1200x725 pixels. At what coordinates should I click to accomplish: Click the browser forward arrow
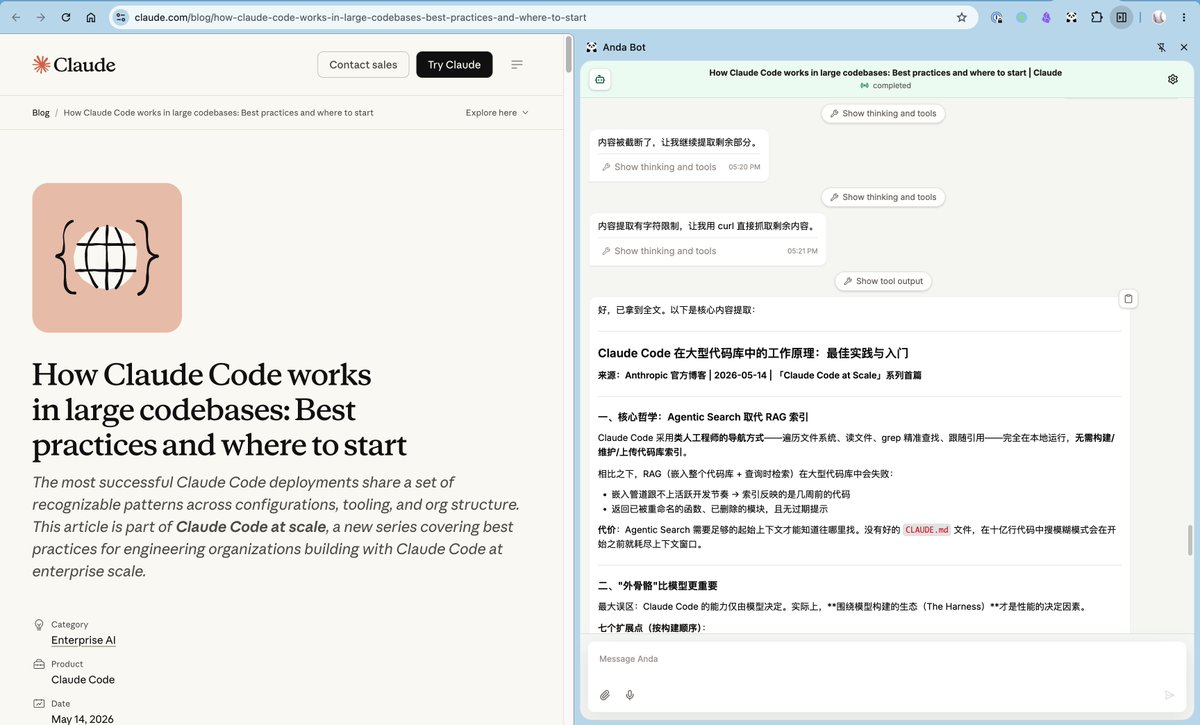coord(40,17)
